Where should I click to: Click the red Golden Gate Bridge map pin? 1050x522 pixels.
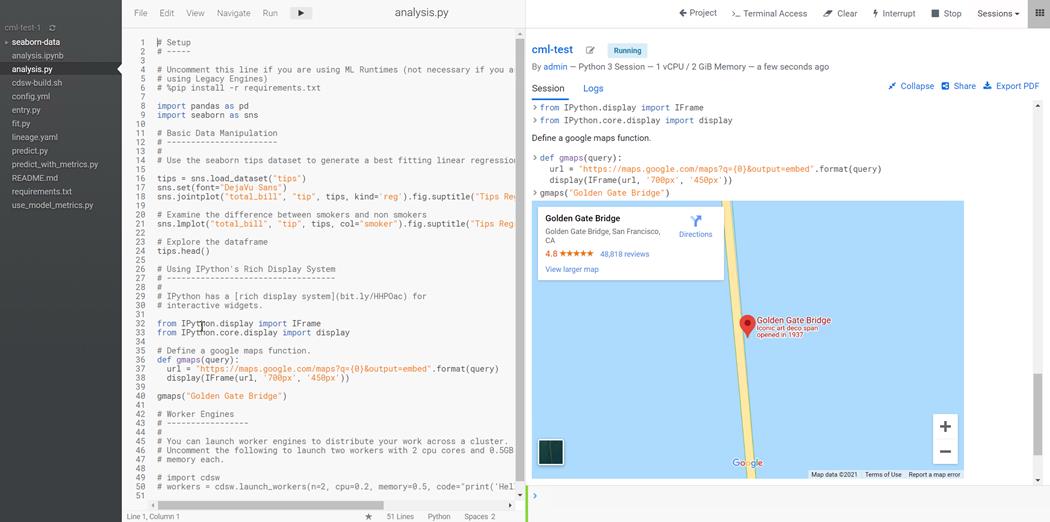point(747,326)
